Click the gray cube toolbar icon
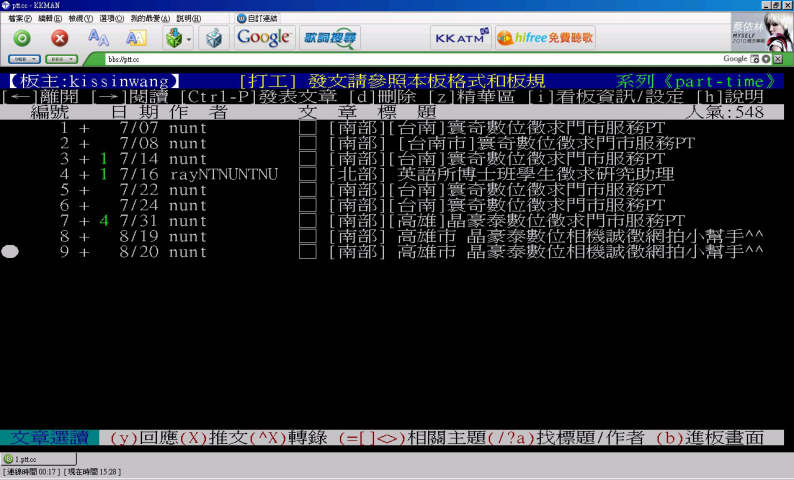 coord(214,38)
